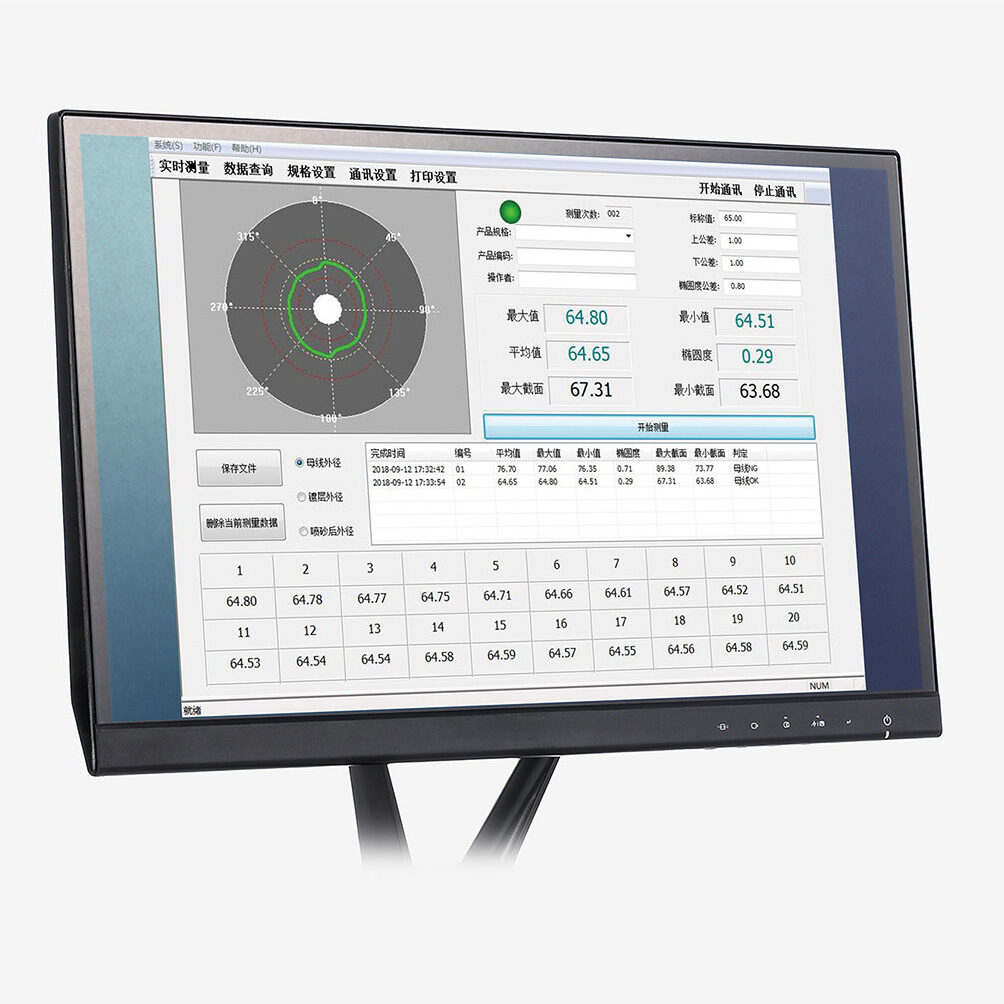Click the 产品编码 input field
This screenshot has width=1004, height=1004.
576,258
